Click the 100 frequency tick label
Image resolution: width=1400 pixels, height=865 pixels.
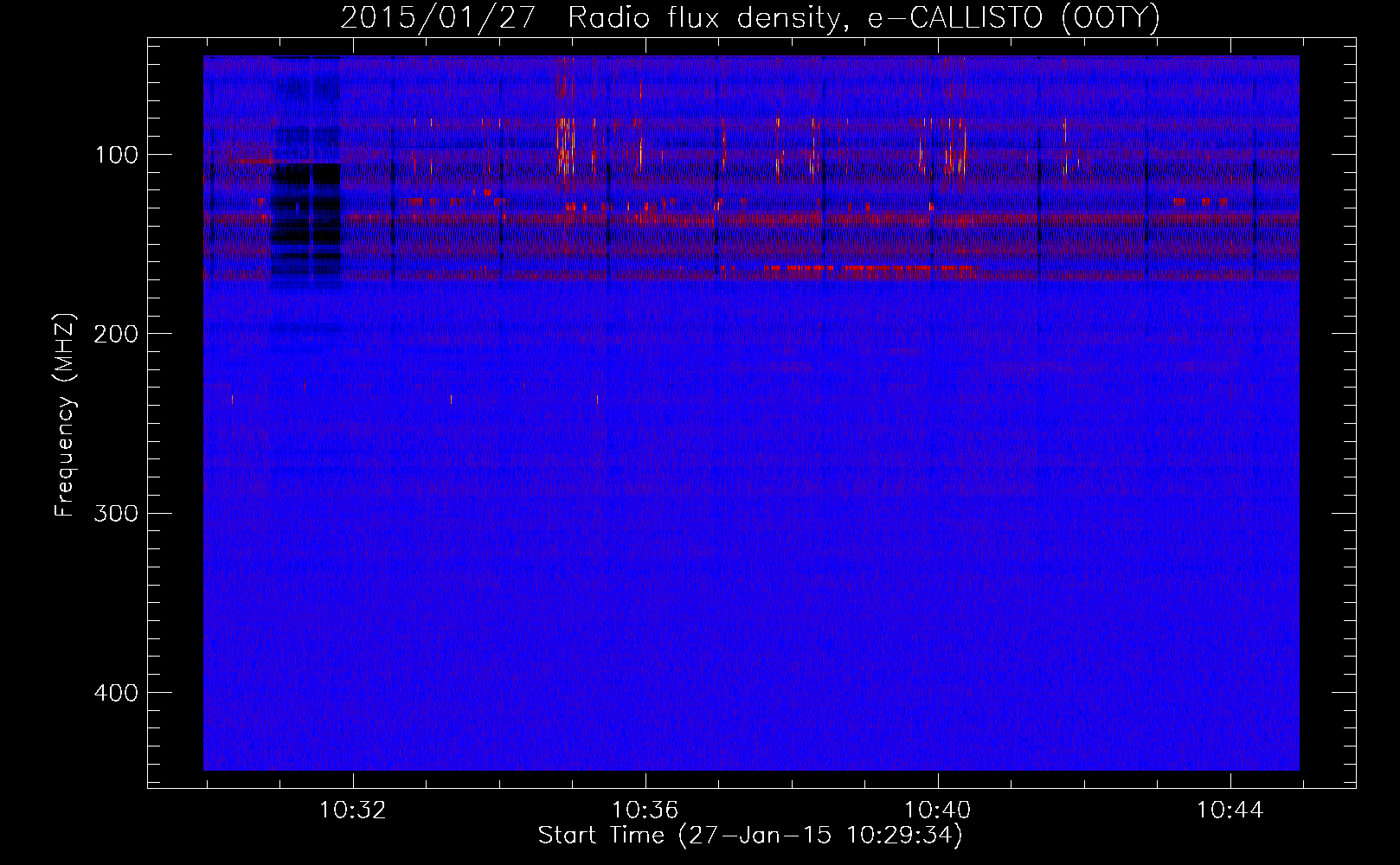click(x=116, y=155)
